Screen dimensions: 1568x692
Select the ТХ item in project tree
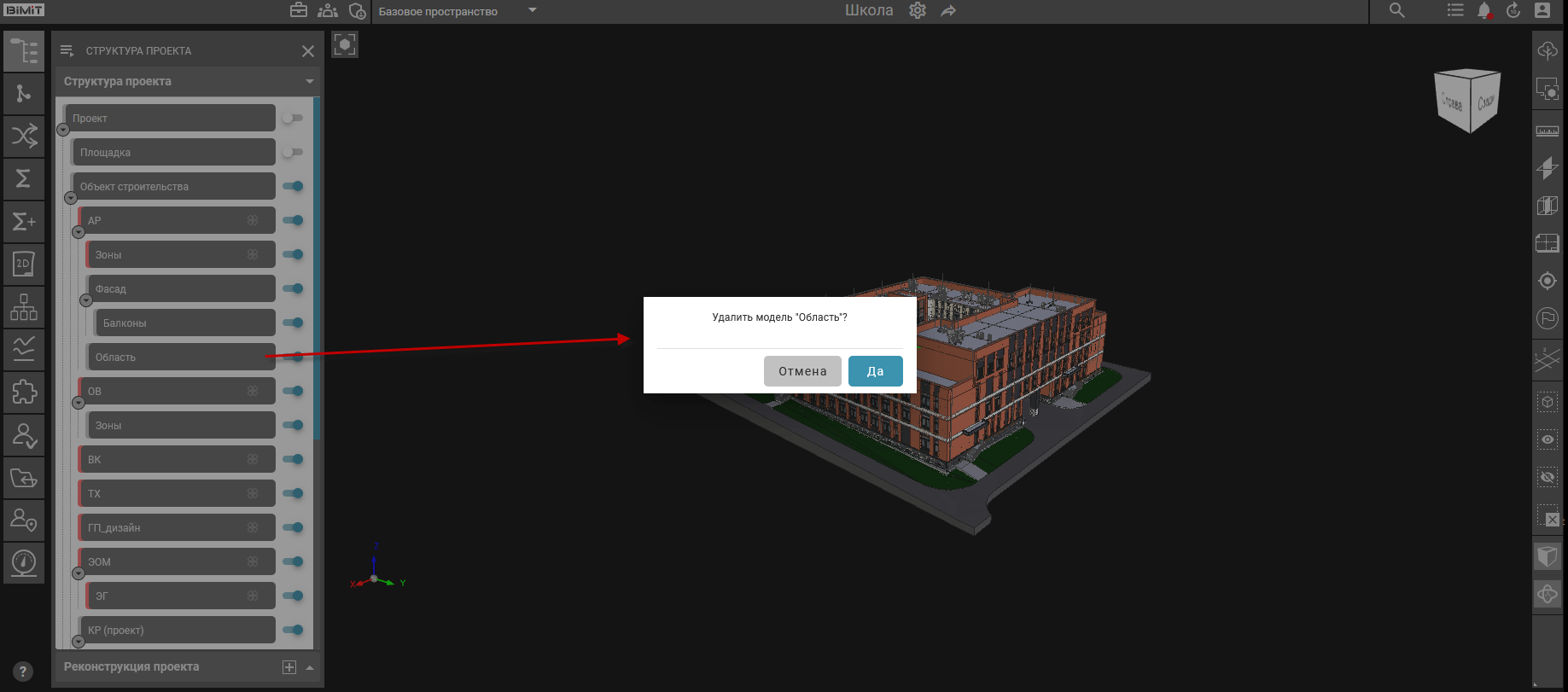(171, 493)
